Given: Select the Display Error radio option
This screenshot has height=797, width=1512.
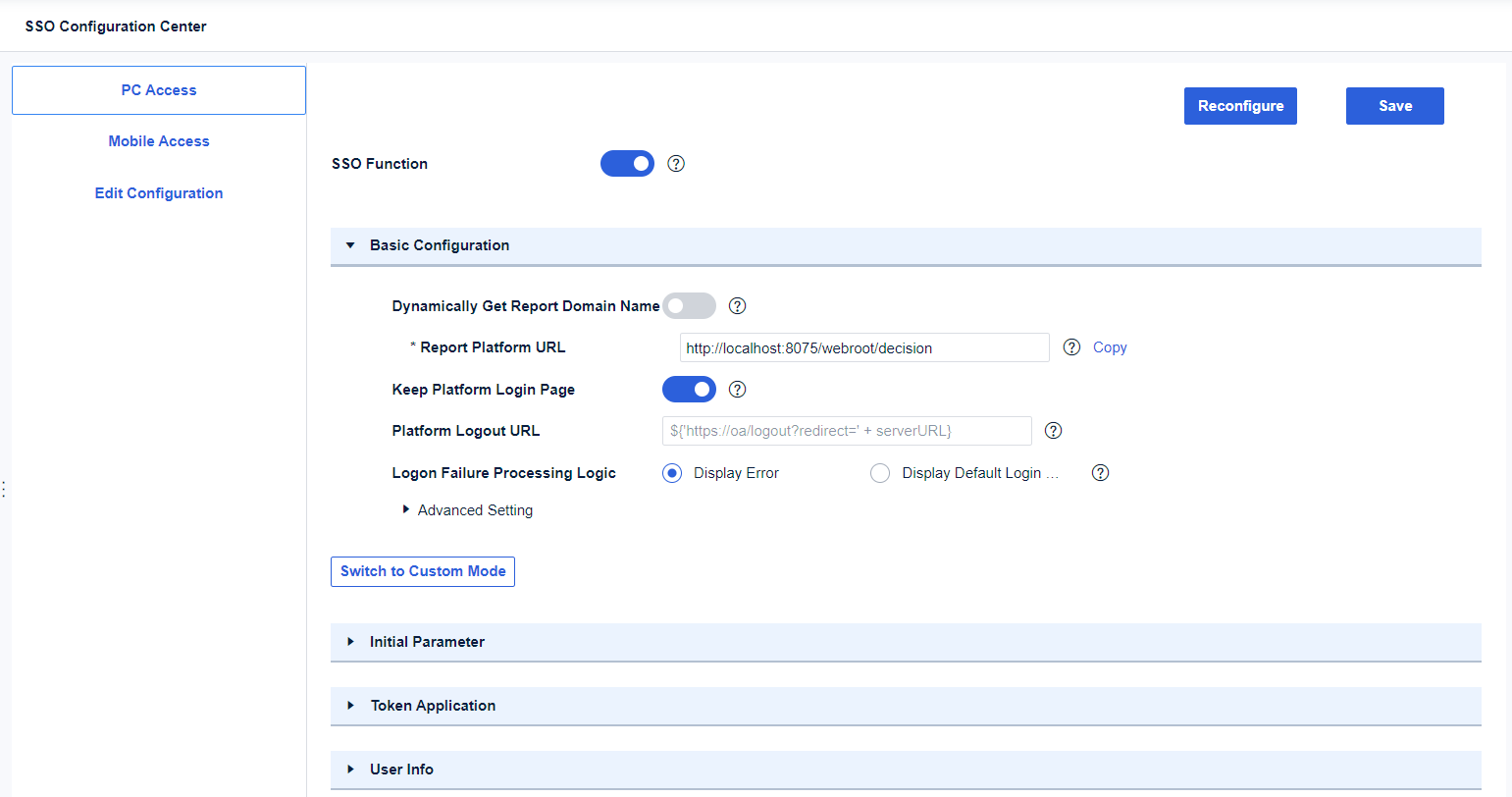Looking at the screenshot, I should 672,473.
